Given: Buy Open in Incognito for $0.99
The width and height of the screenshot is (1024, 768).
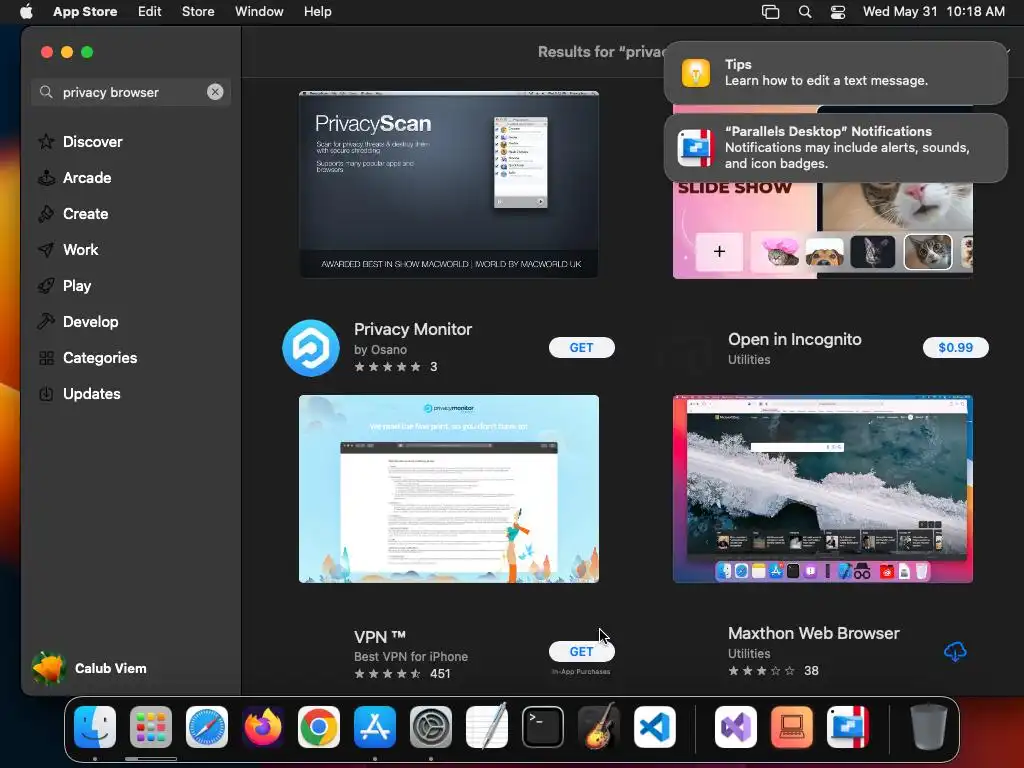Looking at the screenshot, I should click(x=955, y=347).
